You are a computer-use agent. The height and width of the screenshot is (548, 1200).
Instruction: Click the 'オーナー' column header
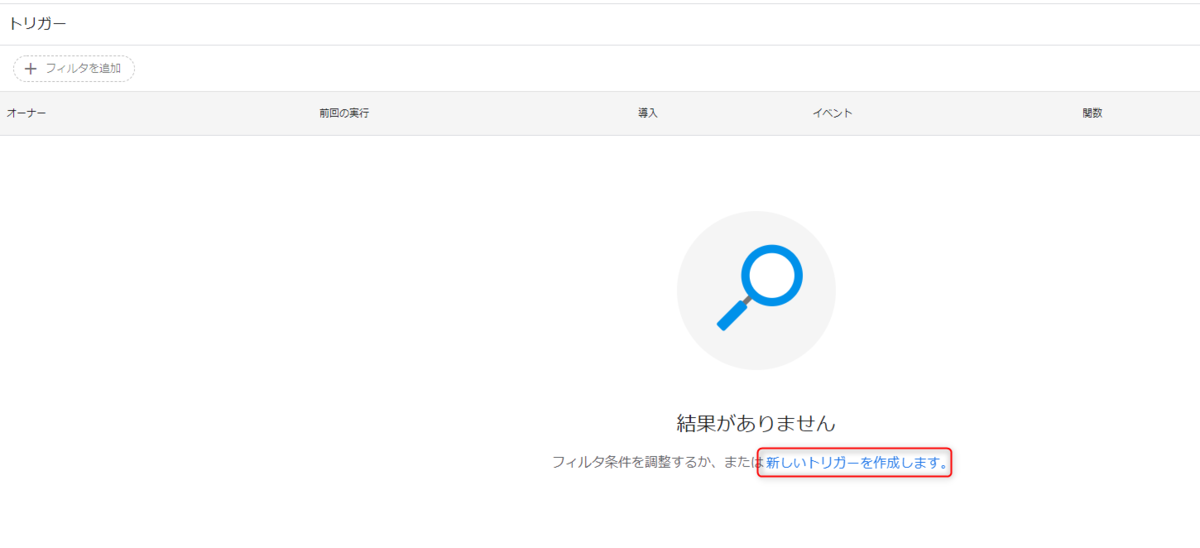click(27, 114)
